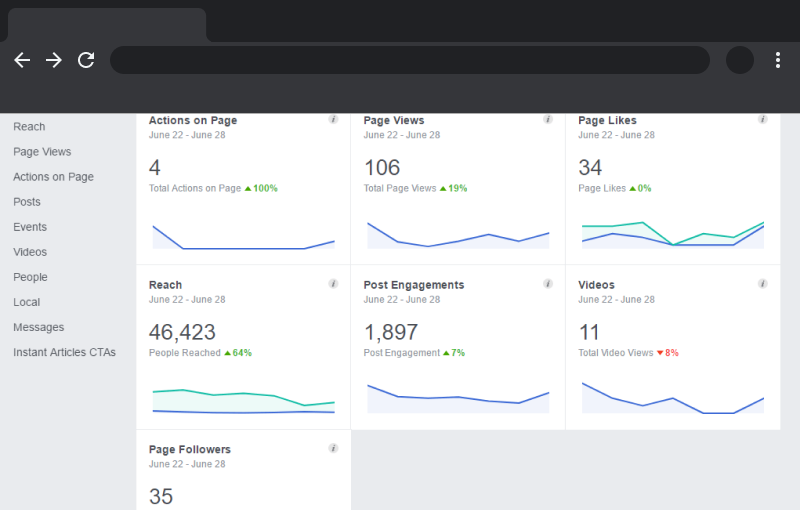Open Page Views in the sidebar
Image resolution: width=800 pixels, height=510 pixels.
tap(42, 151)
